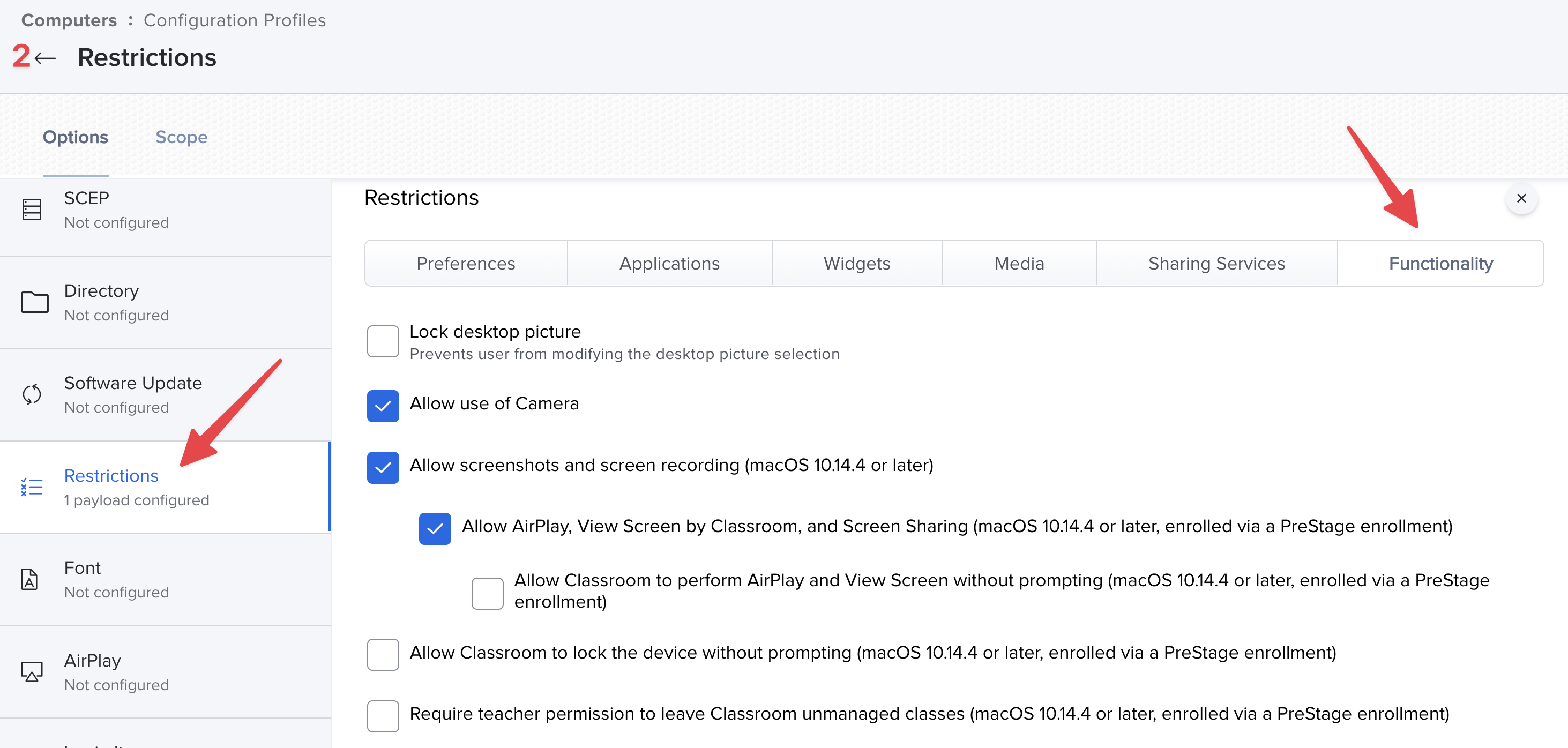Select the Sharing Services tab
Screen dimensions: 1568x748
(x=1216, y=264)
